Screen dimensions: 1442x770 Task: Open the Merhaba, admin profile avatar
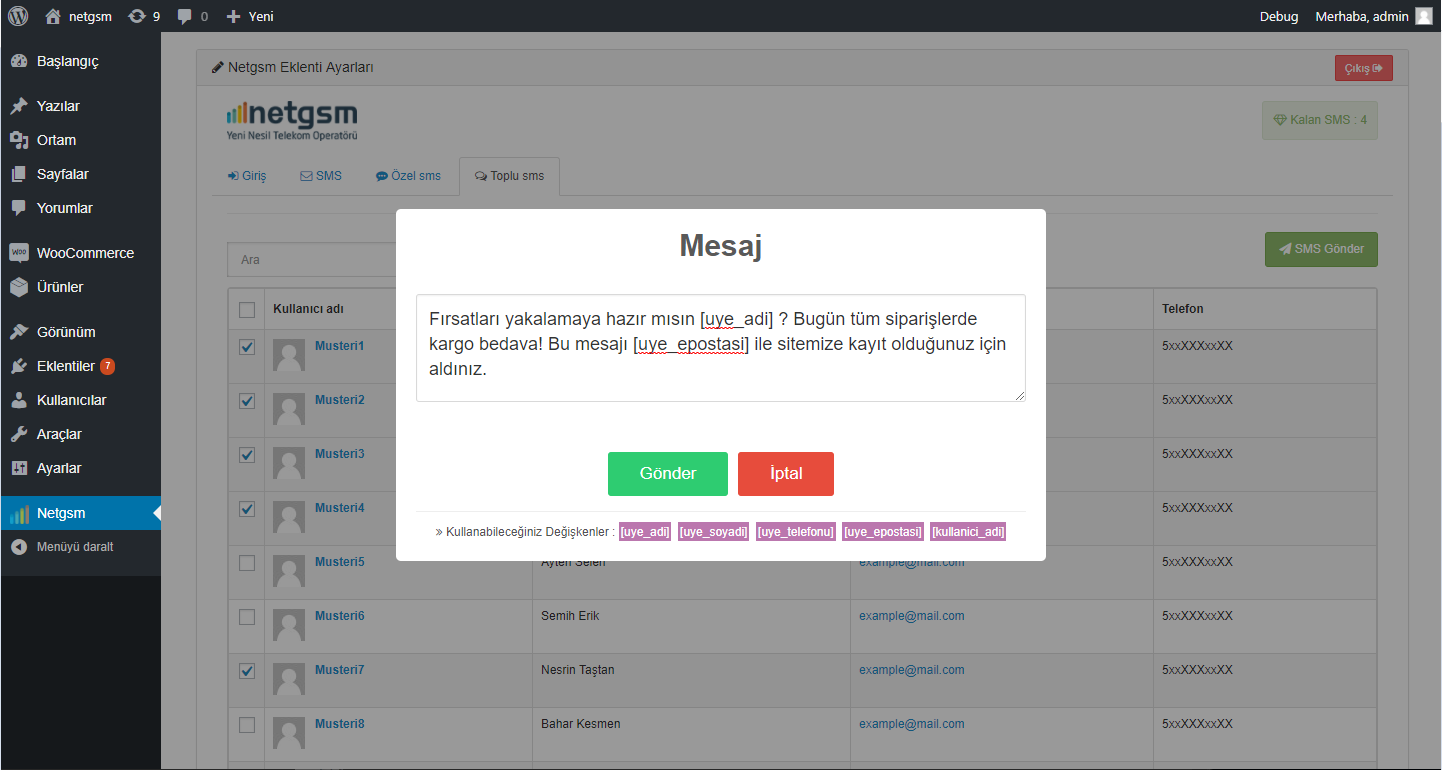click(1423, 16)
